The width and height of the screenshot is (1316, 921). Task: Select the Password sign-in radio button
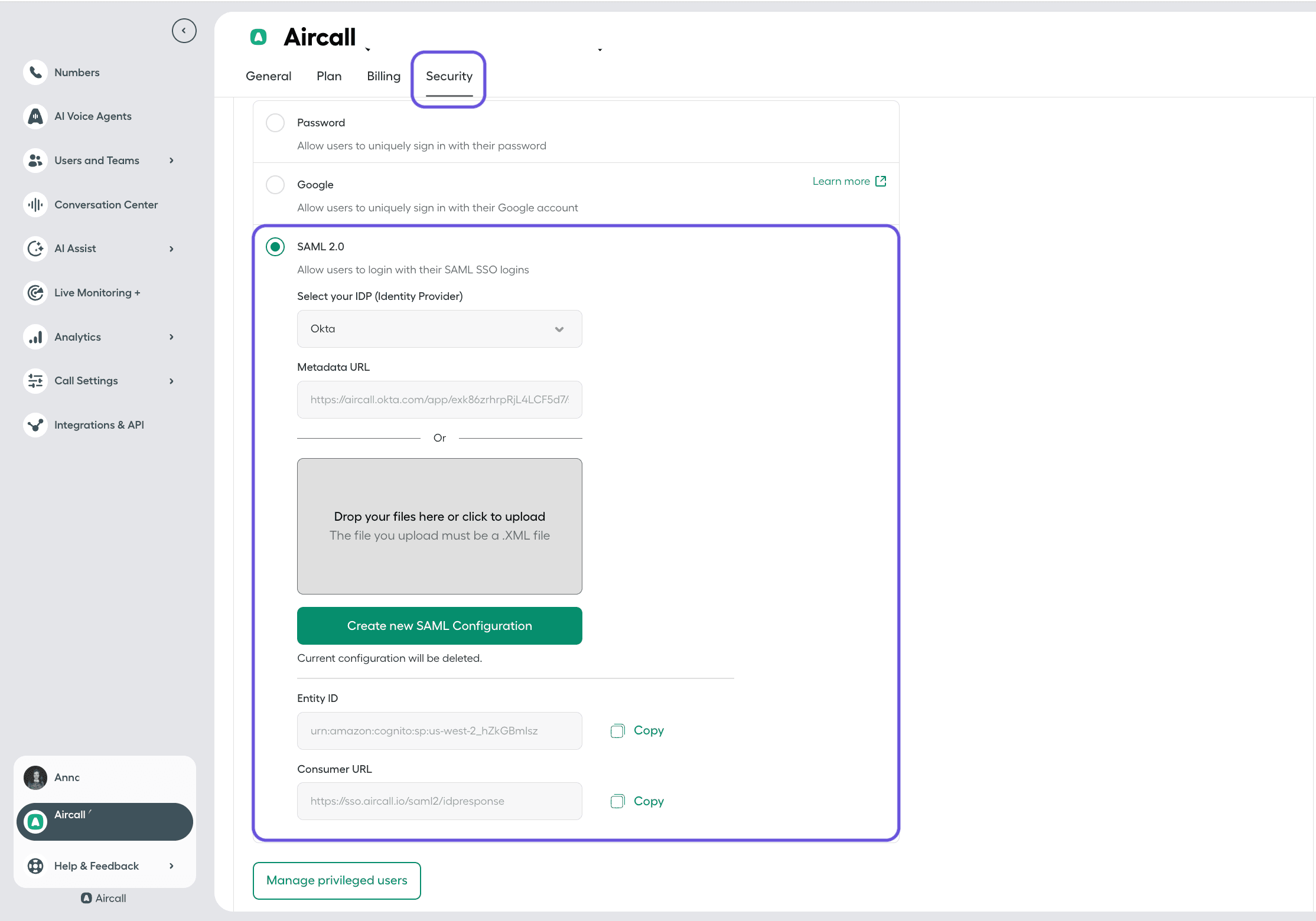click(275, 123)
